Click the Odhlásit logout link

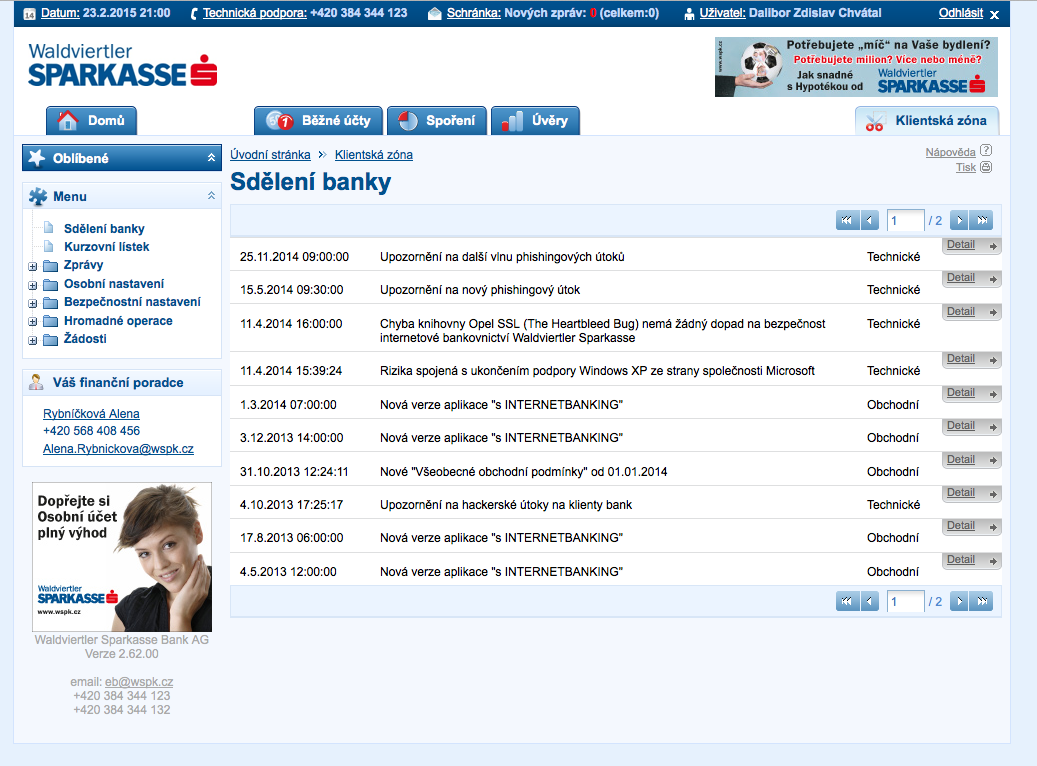pyautogui.click(x=961, y=13)
